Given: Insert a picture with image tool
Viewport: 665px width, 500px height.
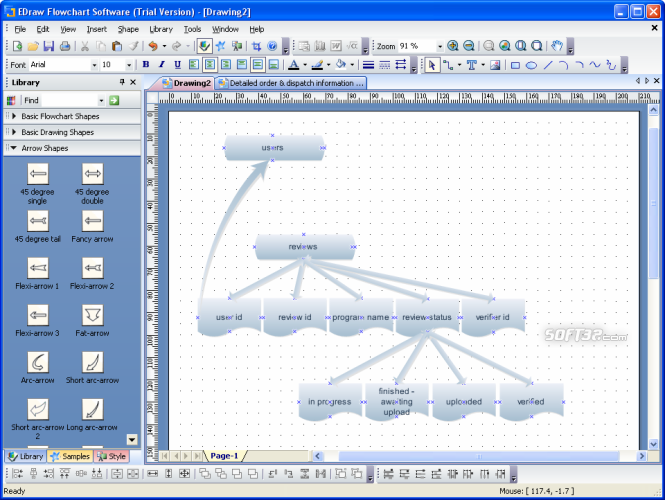Looking at the screenshot, I should tap(495, 65).
